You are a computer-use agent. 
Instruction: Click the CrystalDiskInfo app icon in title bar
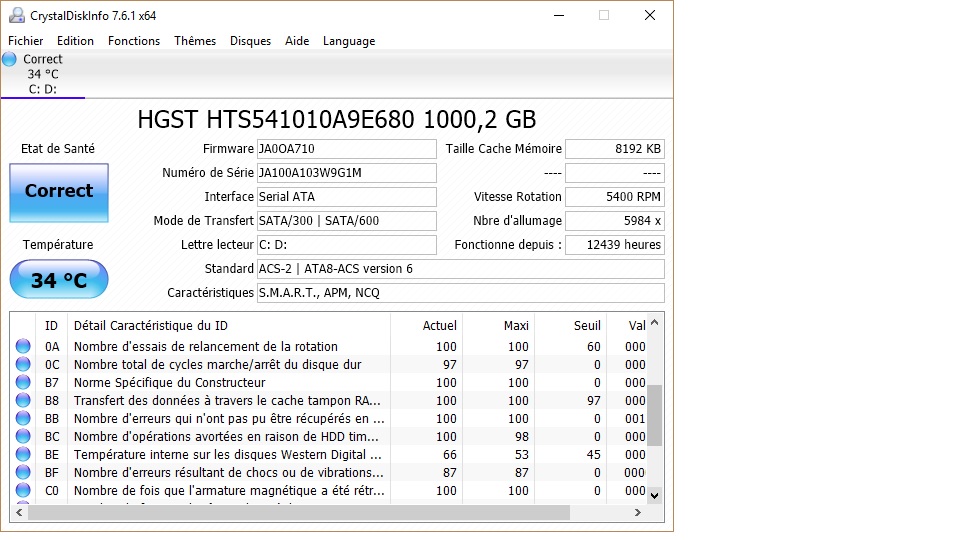point(17,15)
